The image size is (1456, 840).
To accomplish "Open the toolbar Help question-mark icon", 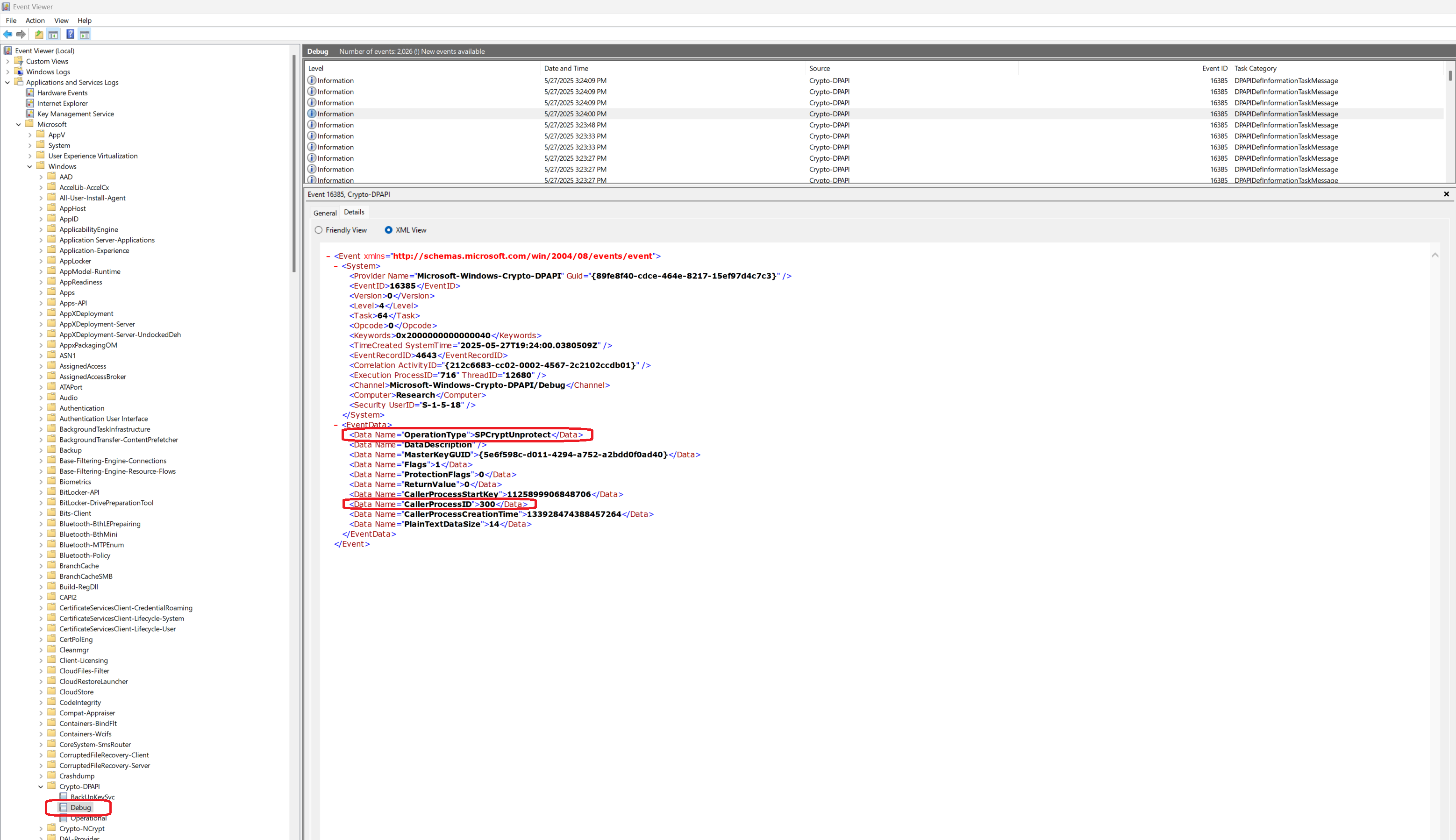I will (71, 35).
